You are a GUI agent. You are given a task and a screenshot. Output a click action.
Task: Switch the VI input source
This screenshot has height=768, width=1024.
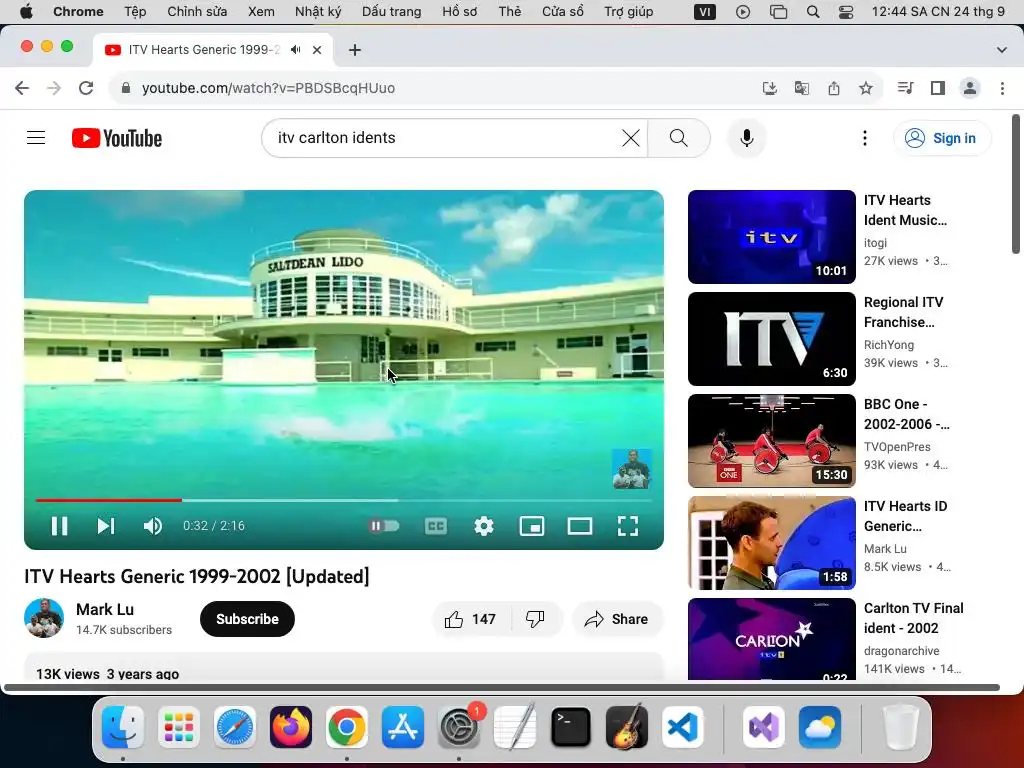click(705, 11)
